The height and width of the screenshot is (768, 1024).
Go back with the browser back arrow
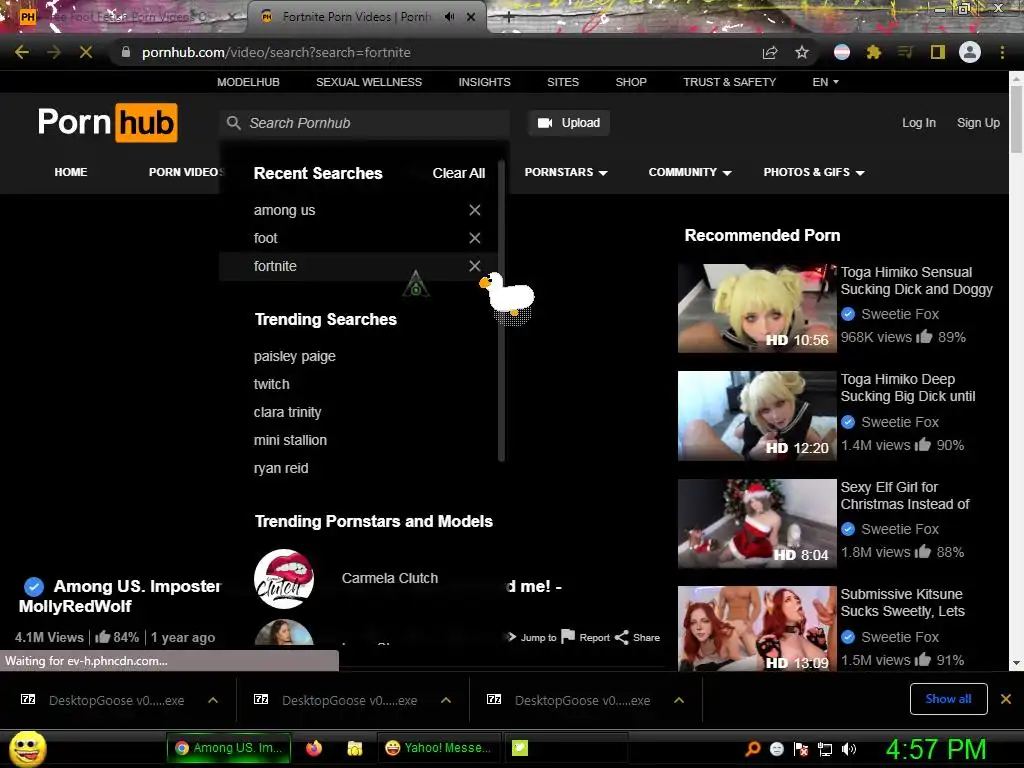click(x=22, y=52)
